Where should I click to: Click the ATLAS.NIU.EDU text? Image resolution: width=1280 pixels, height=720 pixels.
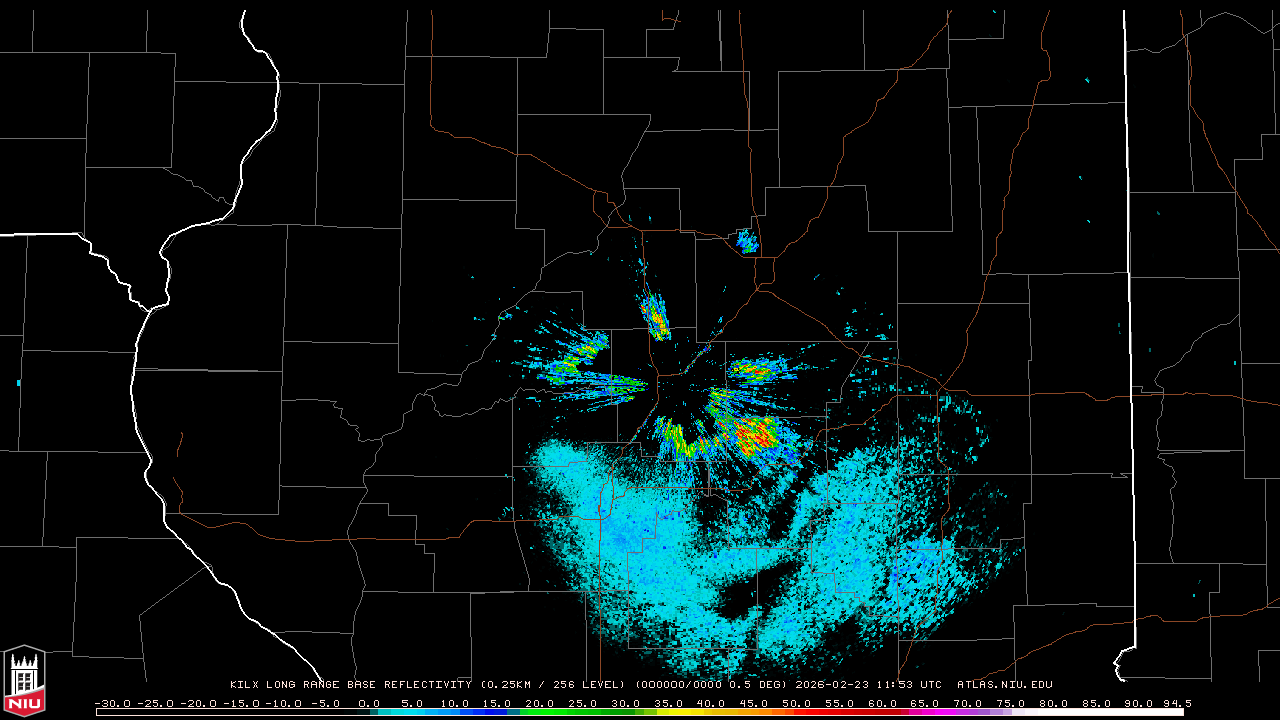(x=1004, y=685)
